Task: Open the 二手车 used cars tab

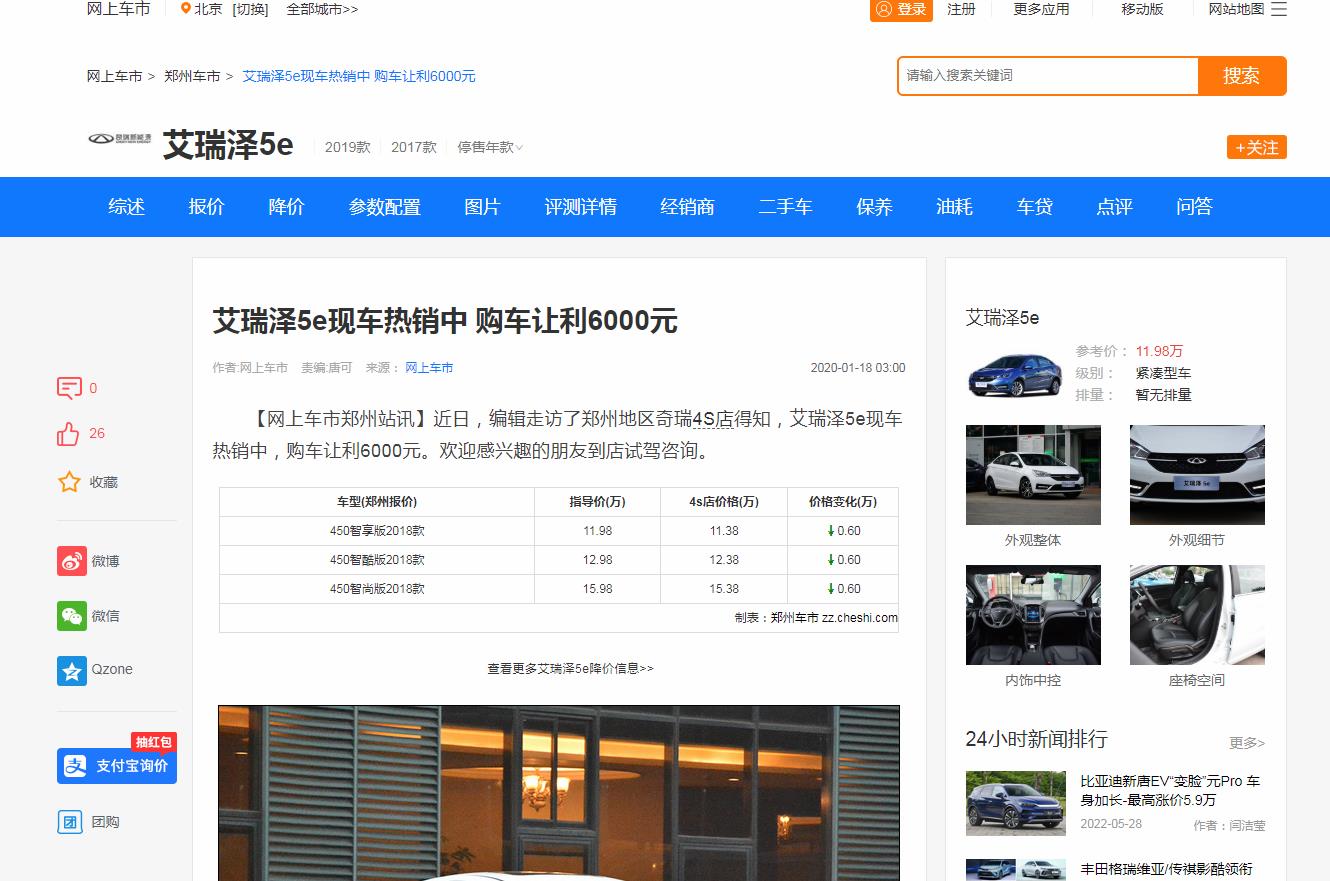Action: 786,207
